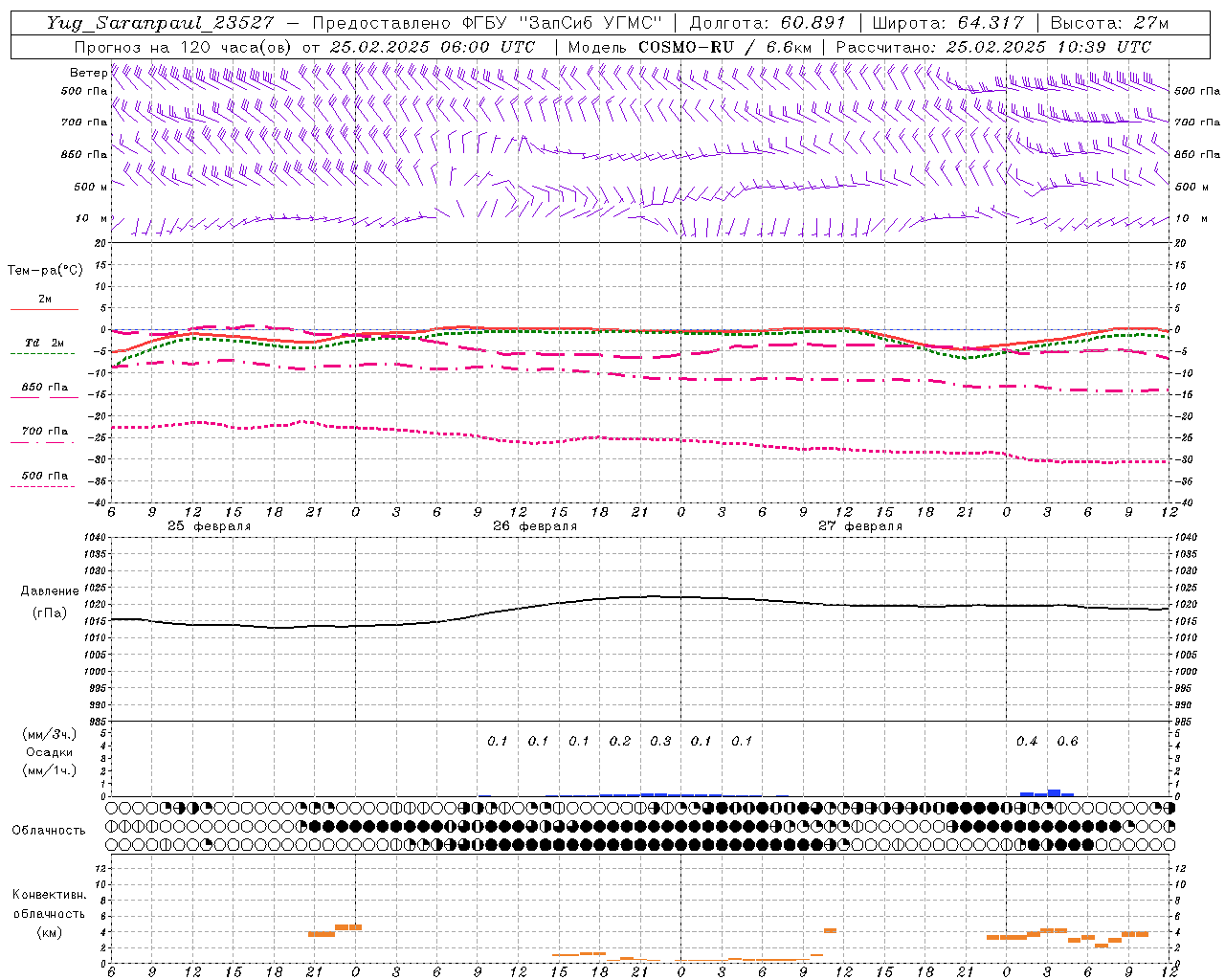Click the 0.3 precipitation value

pos(660,742)
